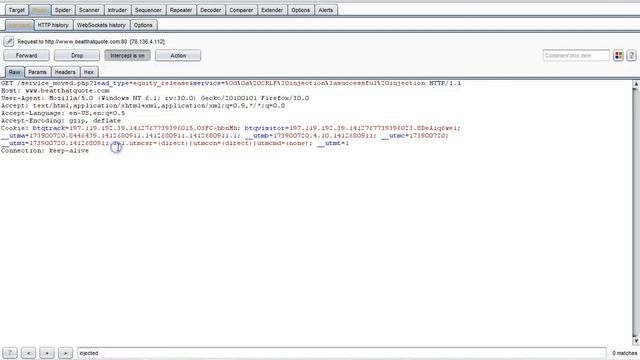The width and height of the screenshot is (640, 360).
Task: Toggle the Intercept is on button
Action: tap(127, 56)
